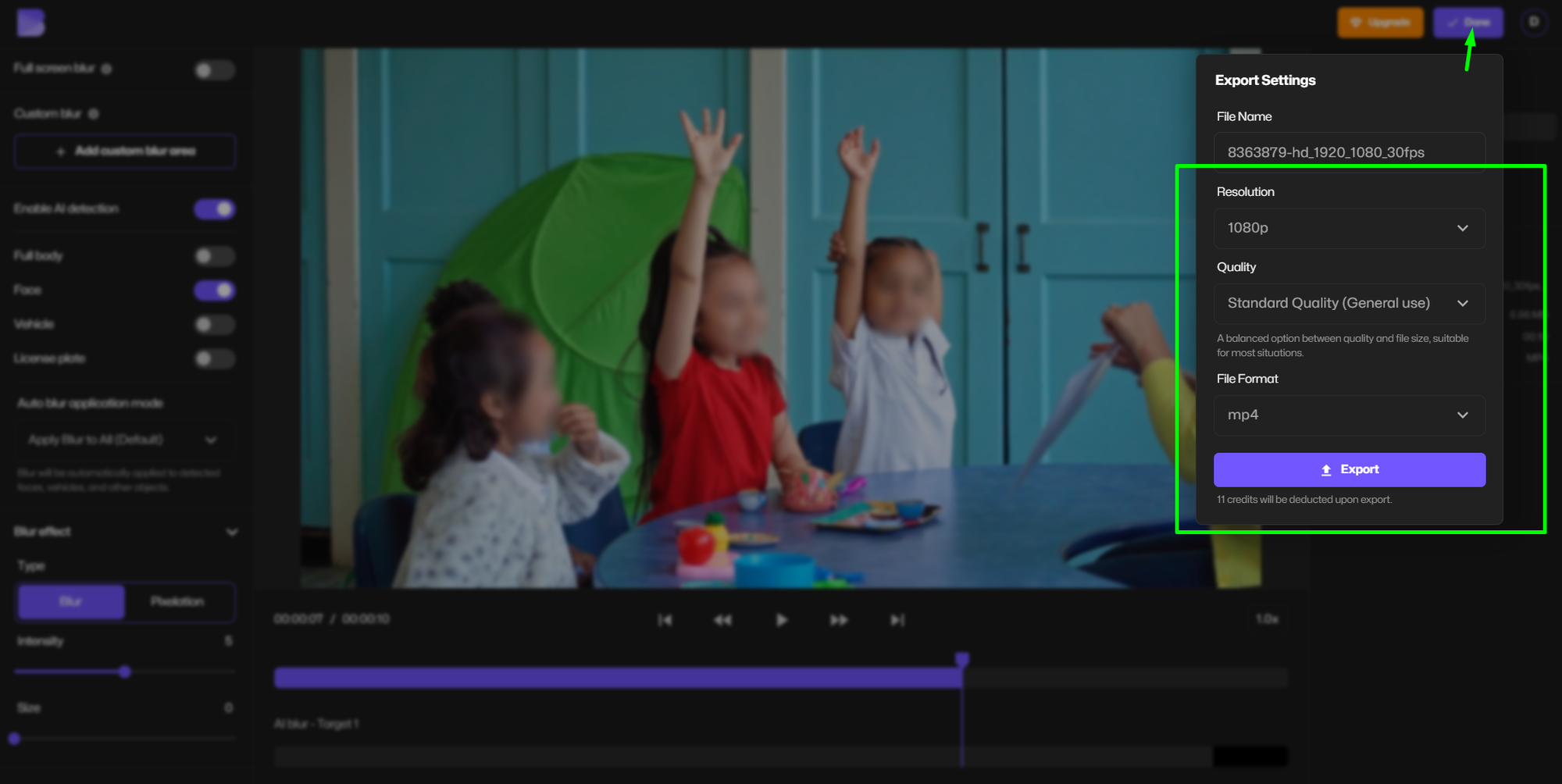1562x784 pixels.
Task: Toggle the Full screen blur switch
Action: click(x=215, y=70)
